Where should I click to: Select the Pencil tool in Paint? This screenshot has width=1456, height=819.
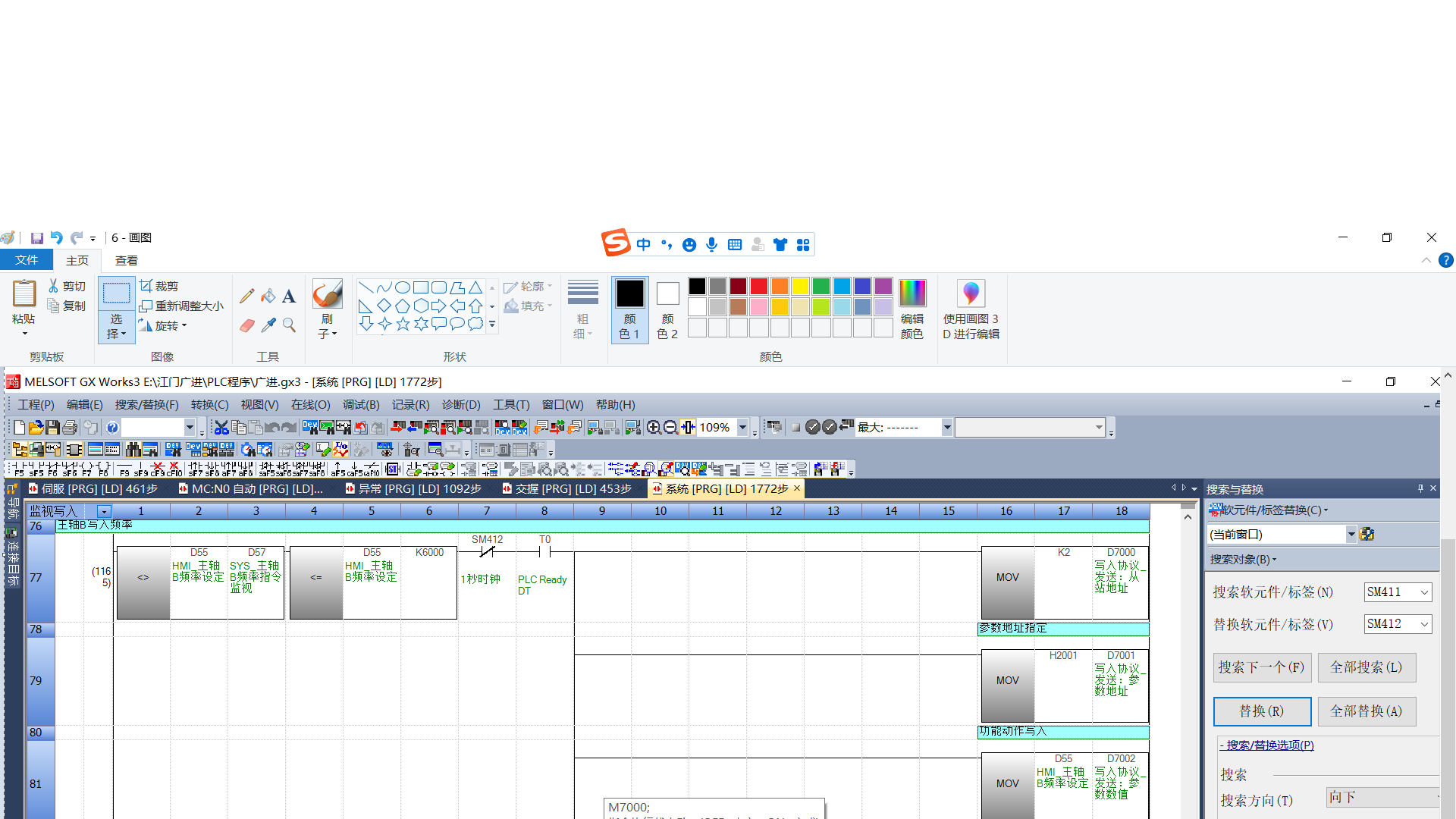246,296
